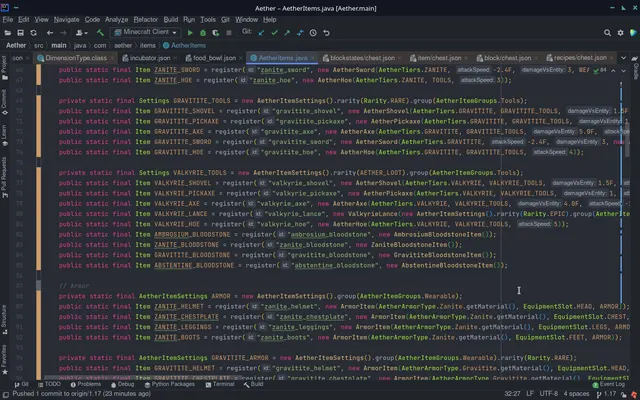
Task: Open the Debug tool window at bottom
Action: pyautogui.click(x=122, y=384)
